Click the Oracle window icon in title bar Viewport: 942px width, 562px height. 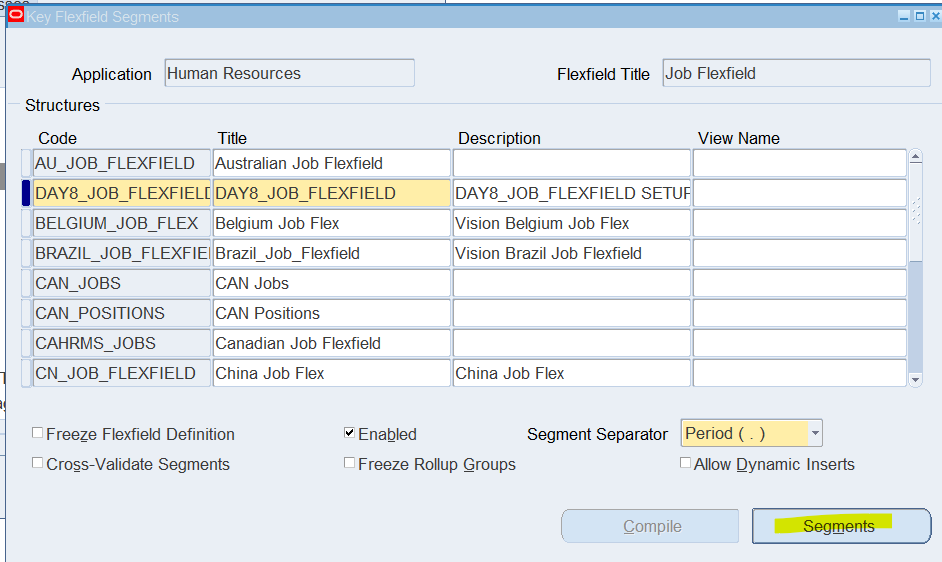[16, 16]
